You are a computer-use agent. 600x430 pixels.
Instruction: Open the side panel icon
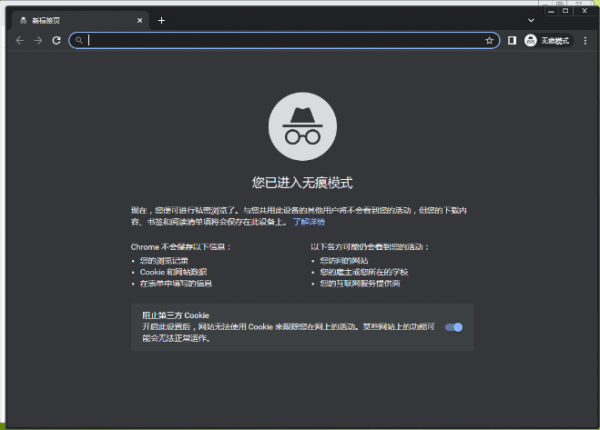click(512, 41)
